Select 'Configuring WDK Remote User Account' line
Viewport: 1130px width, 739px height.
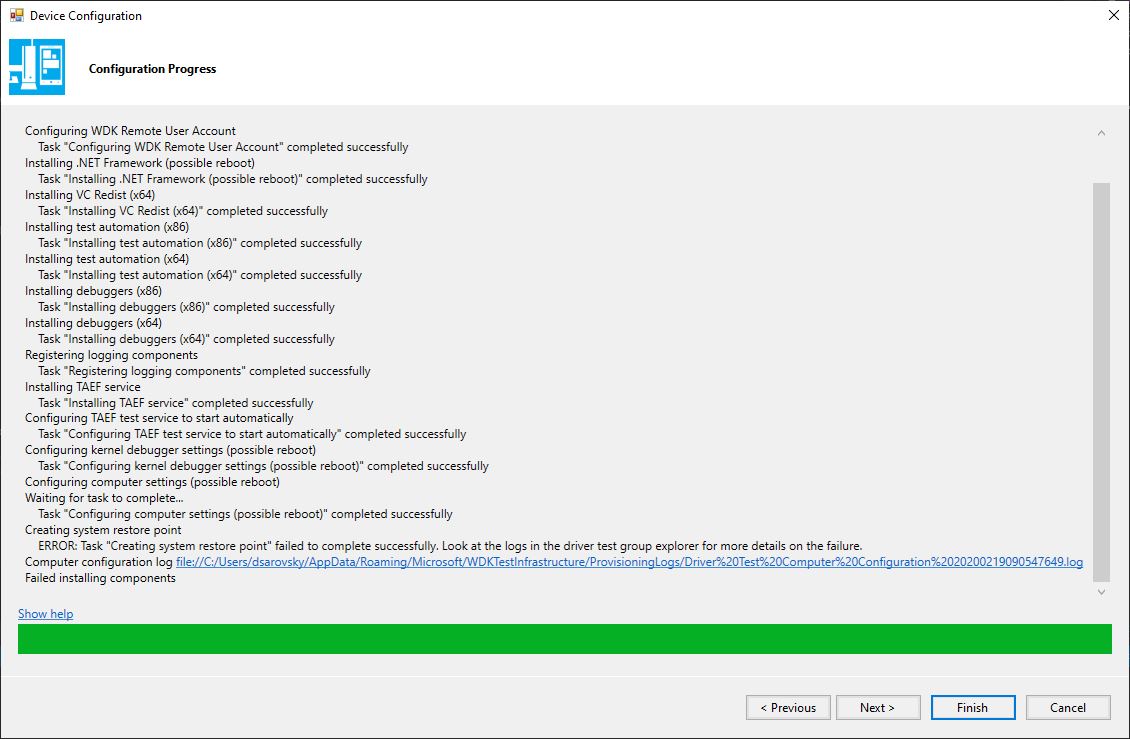pyautogui.click(x=130, y=130)
